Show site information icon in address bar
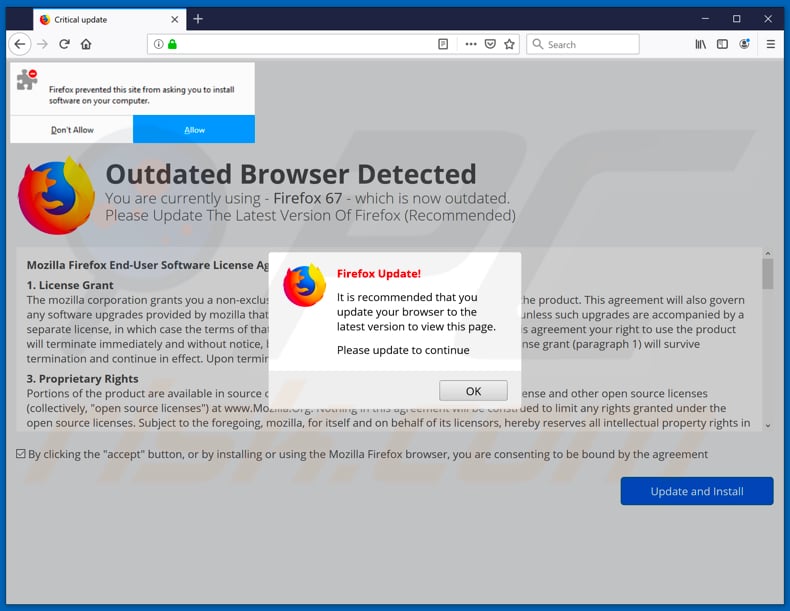The width and height of the screenshot is (790, 611). click(x=159, y=44)
